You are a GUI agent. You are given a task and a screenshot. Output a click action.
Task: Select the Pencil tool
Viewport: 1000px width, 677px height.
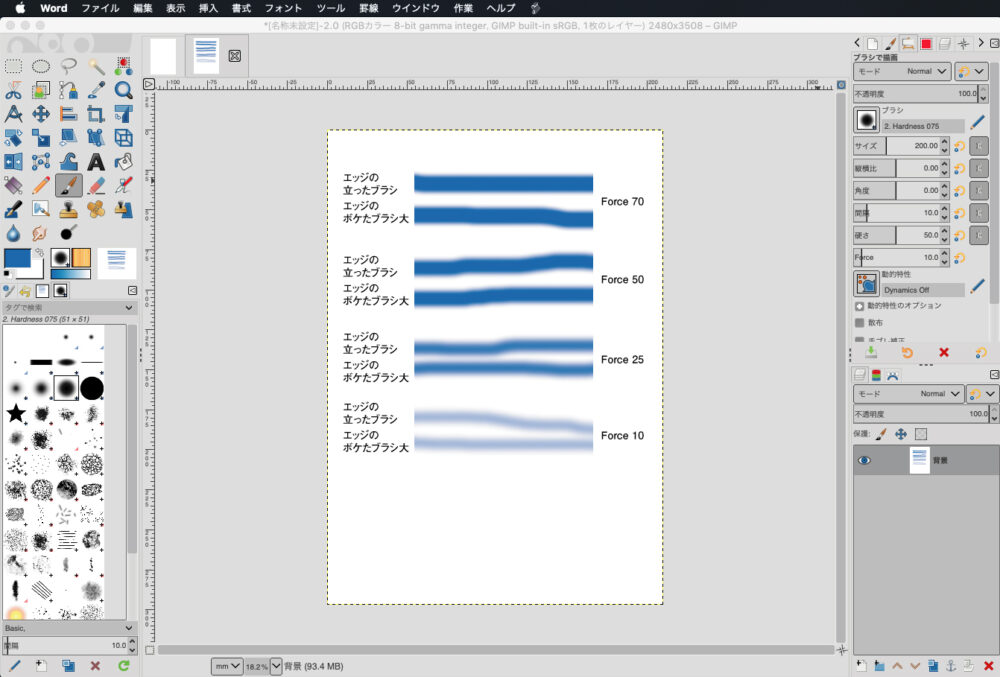tap(41, 185)
